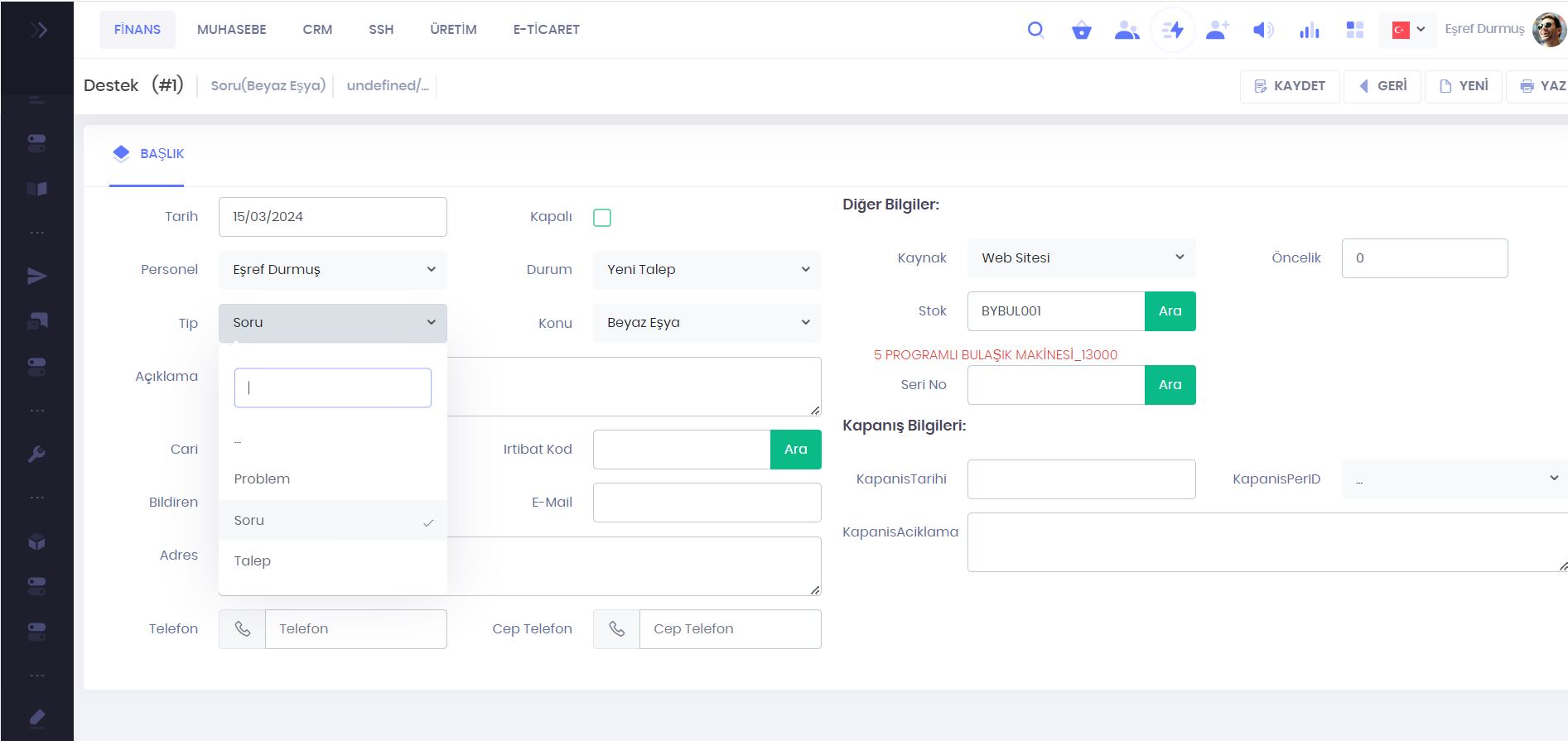1568x741 pixels.
Task: Expand sidebar with double chevron icon
Action: (x=38, y=31)
